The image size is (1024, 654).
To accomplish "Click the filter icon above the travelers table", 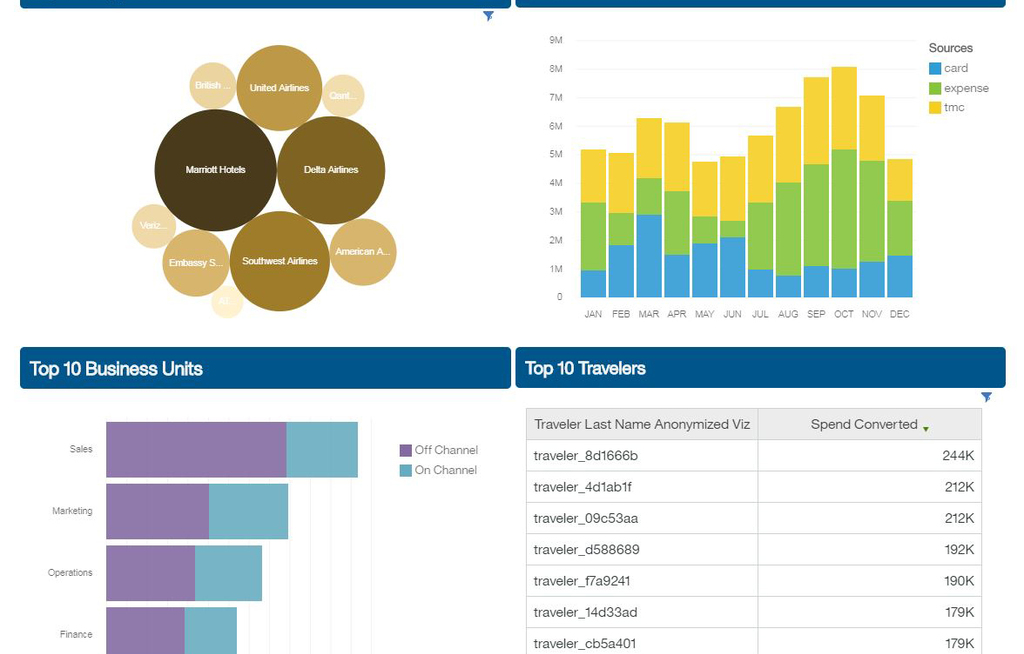I will 986,397.
